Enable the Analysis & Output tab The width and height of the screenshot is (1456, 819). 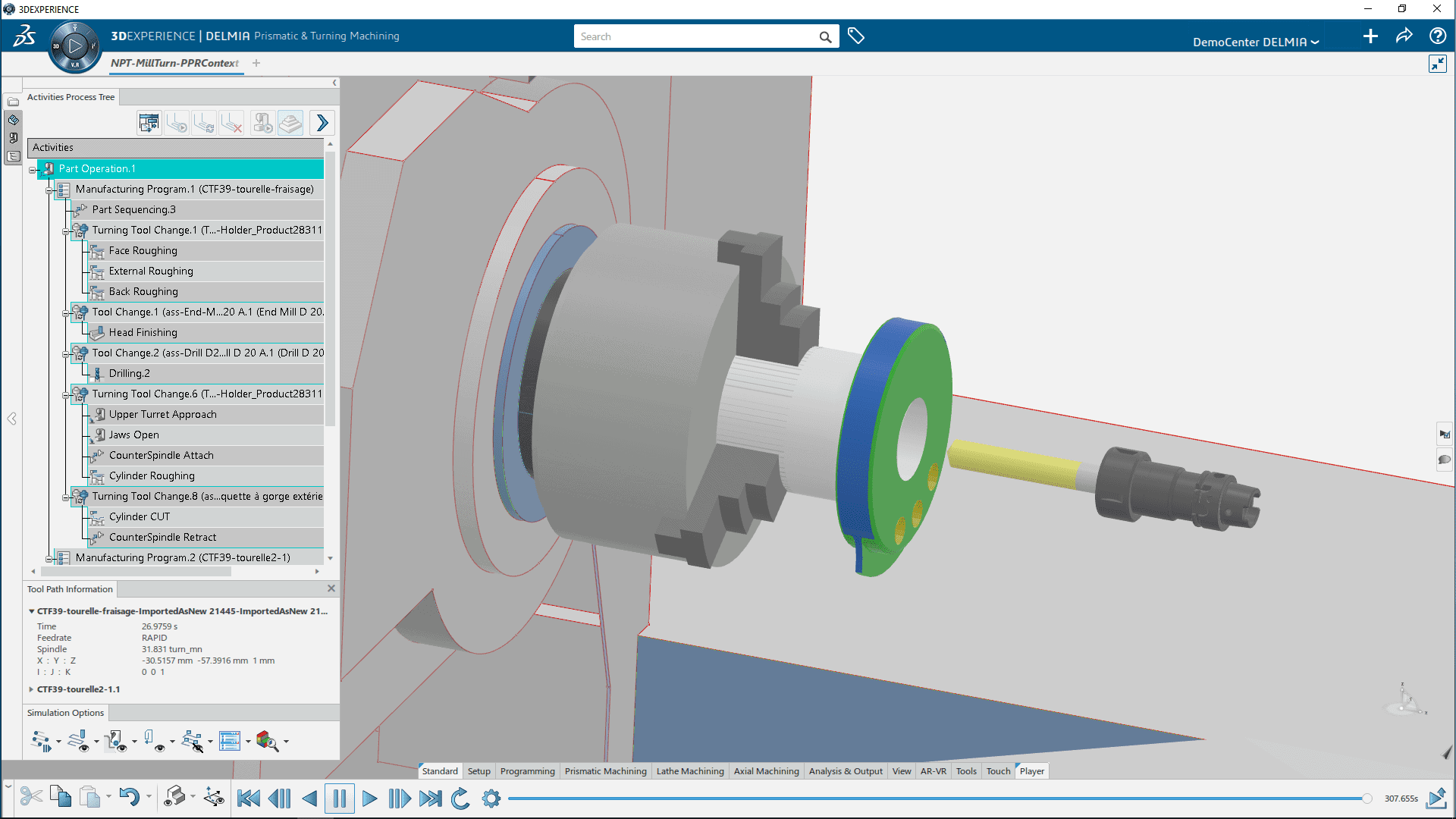[x=846, y=770]
